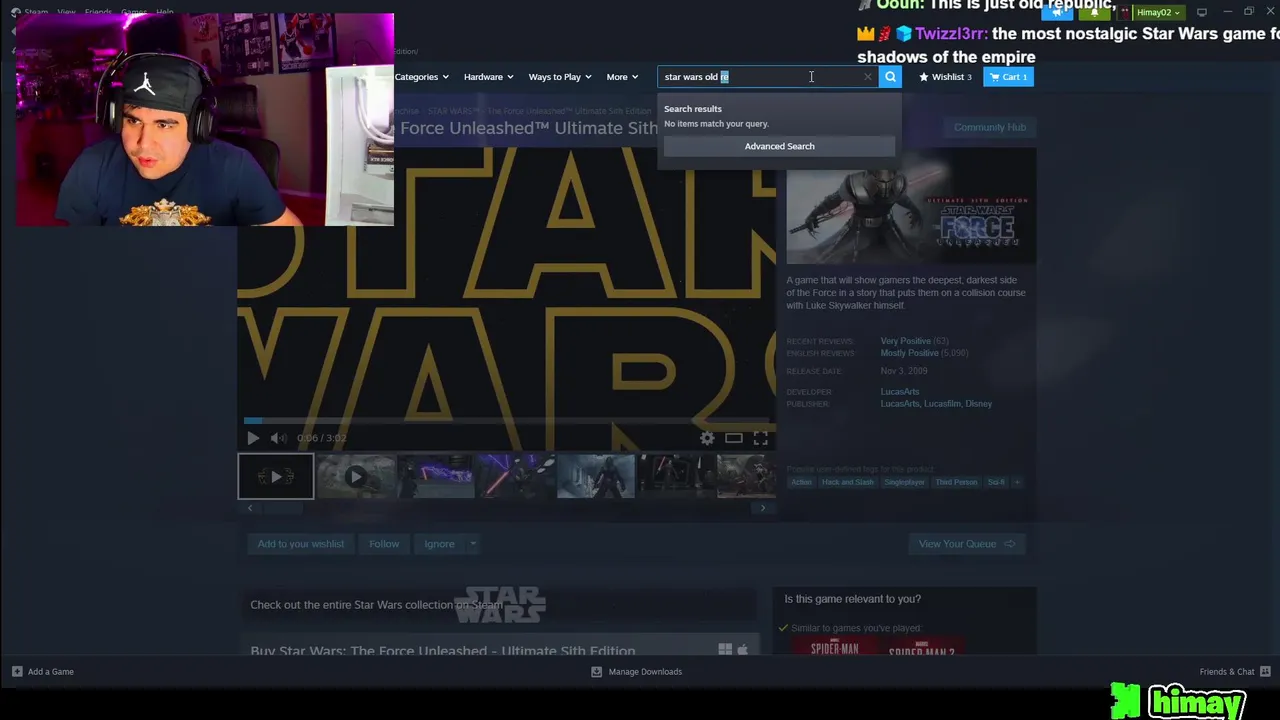1280x720 pixels.
Task: Open the blue Cart button
Action: [1008, 77]
